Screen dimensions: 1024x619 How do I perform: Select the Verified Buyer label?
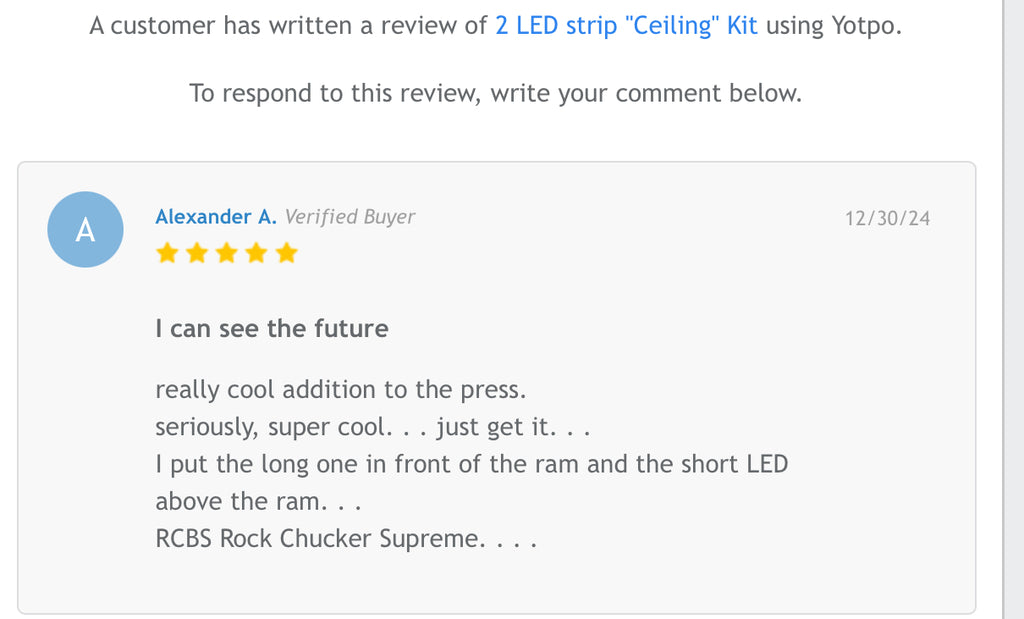click(x=350, y=216)
